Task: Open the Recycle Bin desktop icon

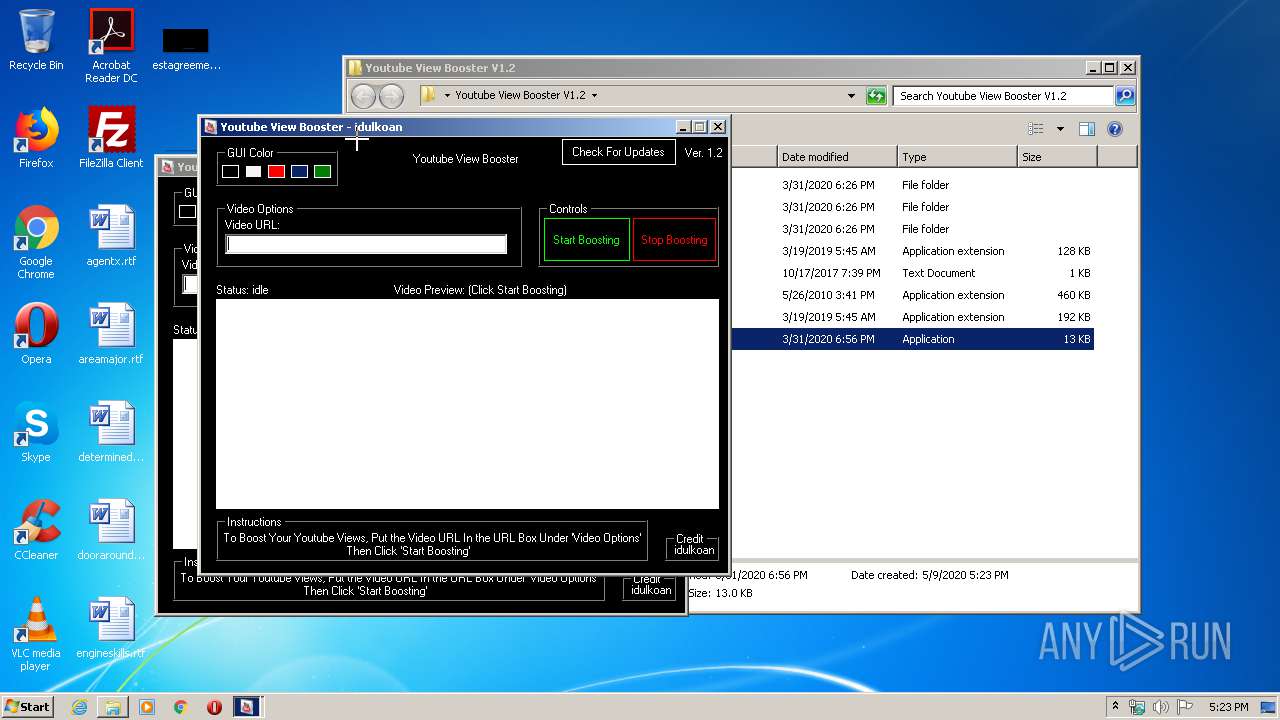Action: pos(36,41)
